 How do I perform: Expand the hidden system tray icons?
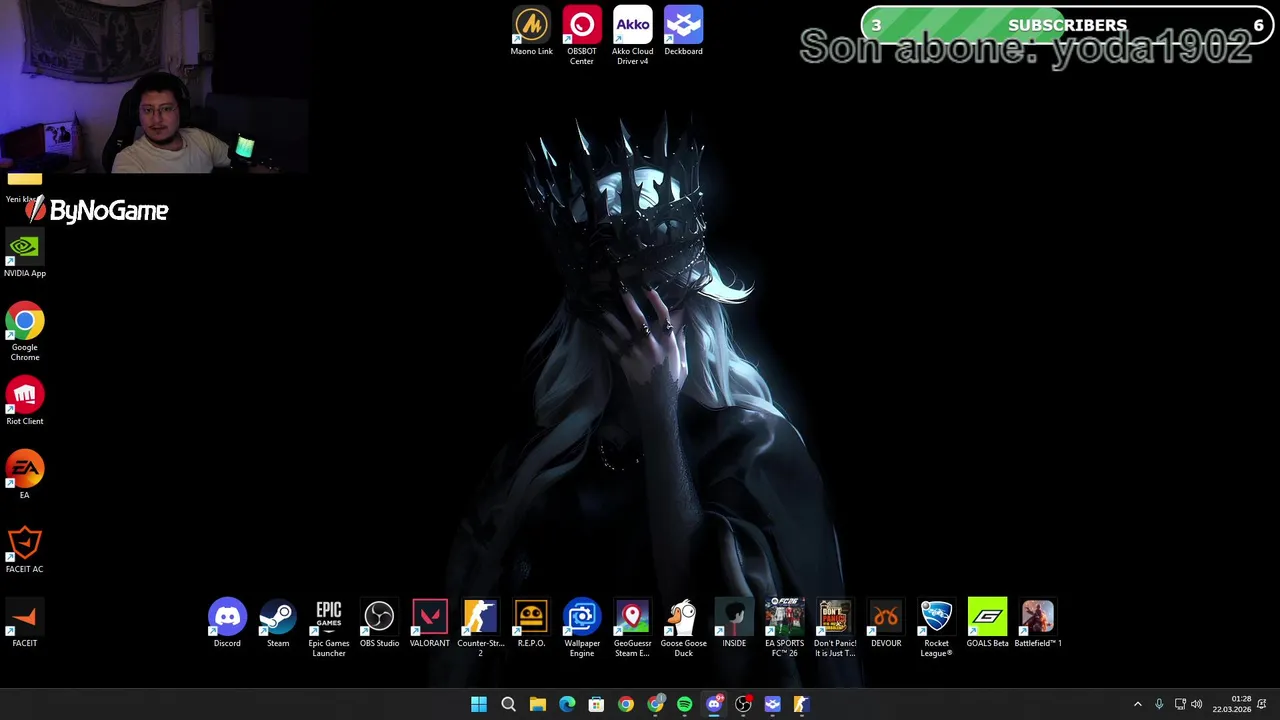(1137, 704)
